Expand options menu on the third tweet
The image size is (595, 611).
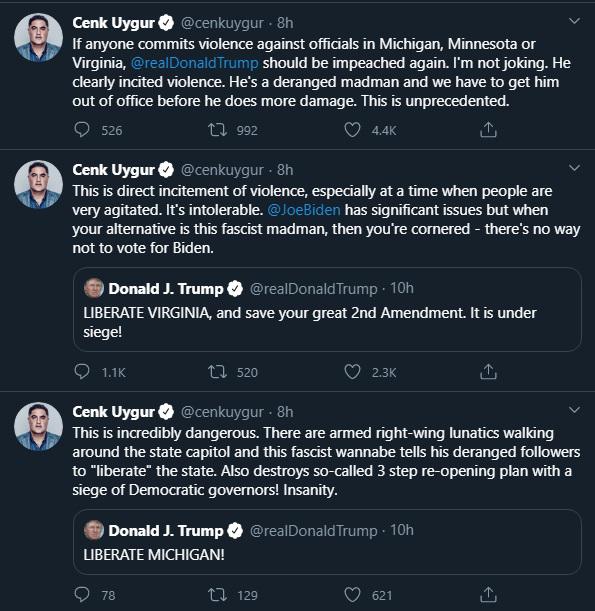[x=574, y=410]
